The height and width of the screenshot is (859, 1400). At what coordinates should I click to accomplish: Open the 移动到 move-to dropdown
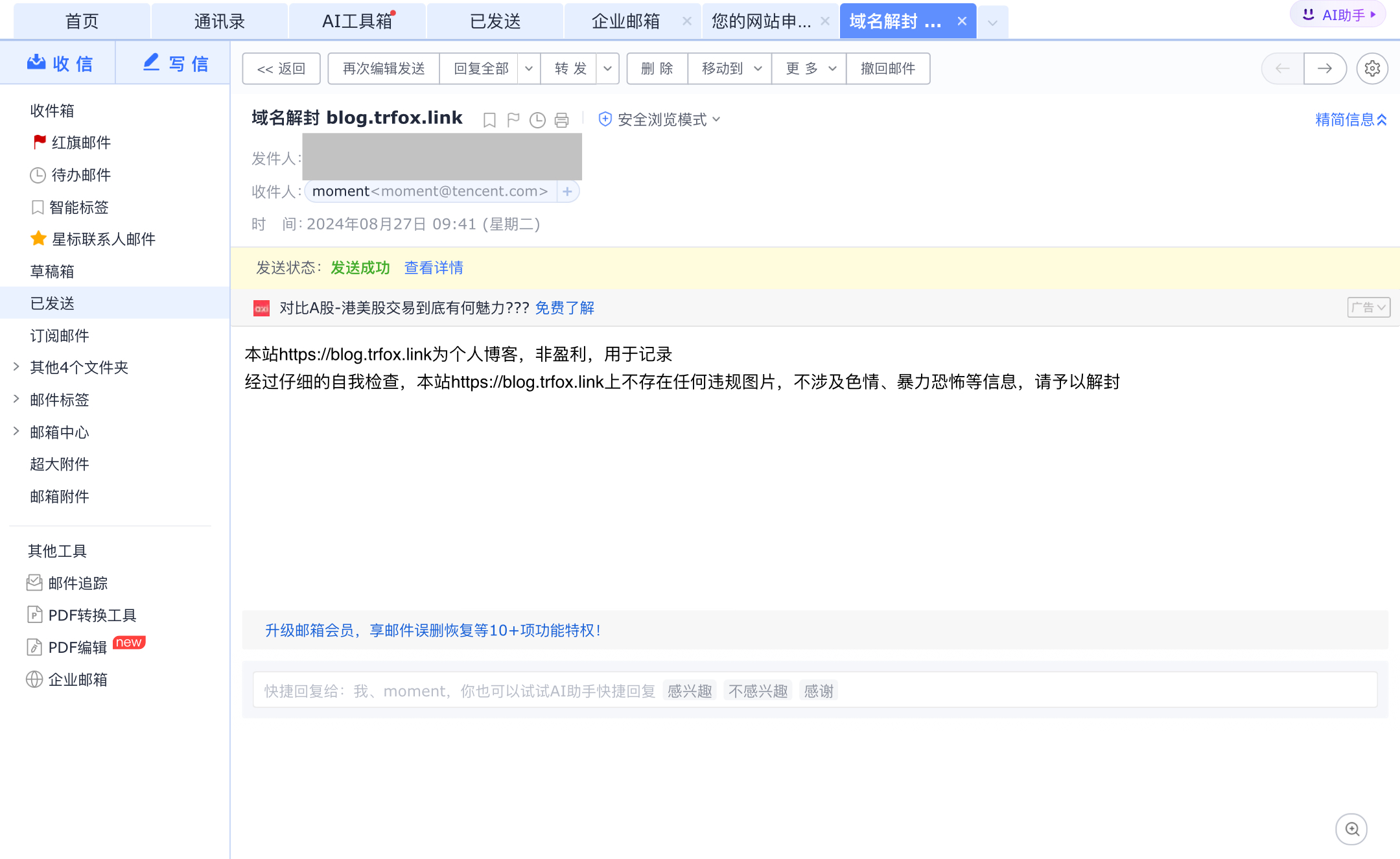click(729, 68)
